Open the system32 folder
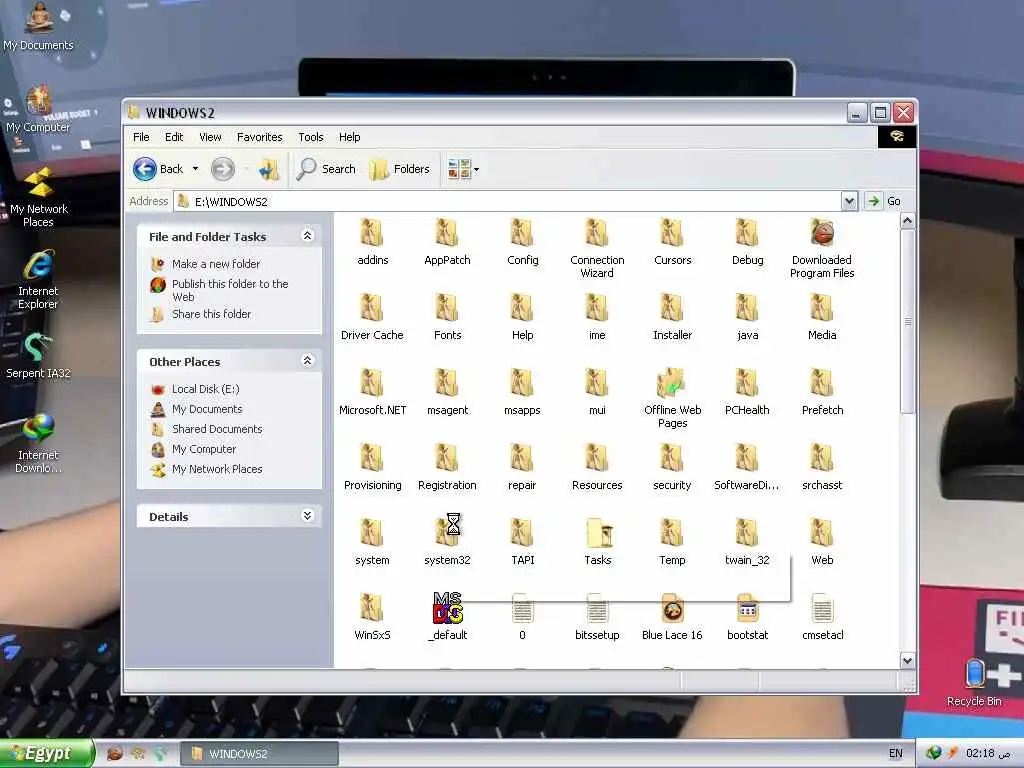This screenshot has width=1024, height=768. pos(447,541)
